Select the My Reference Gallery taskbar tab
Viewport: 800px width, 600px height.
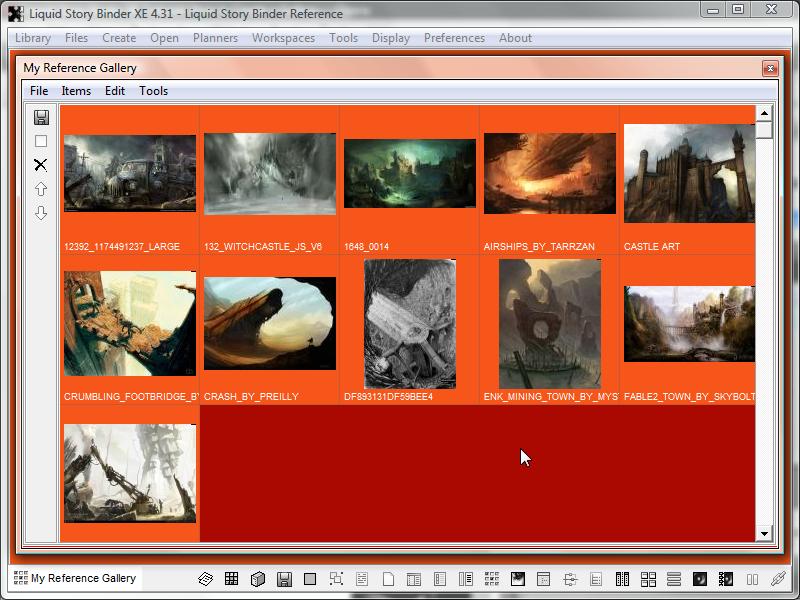pos(75,578)
